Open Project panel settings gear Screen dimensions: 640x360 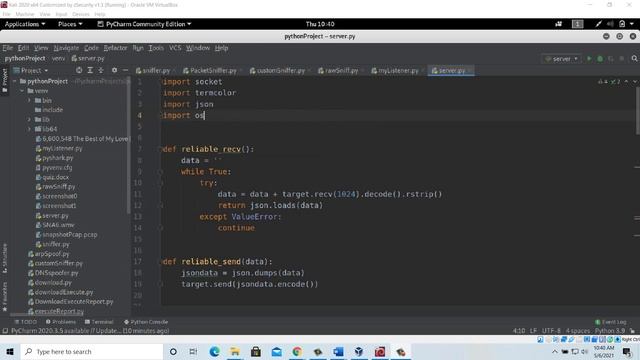click(x=114, y=70)
